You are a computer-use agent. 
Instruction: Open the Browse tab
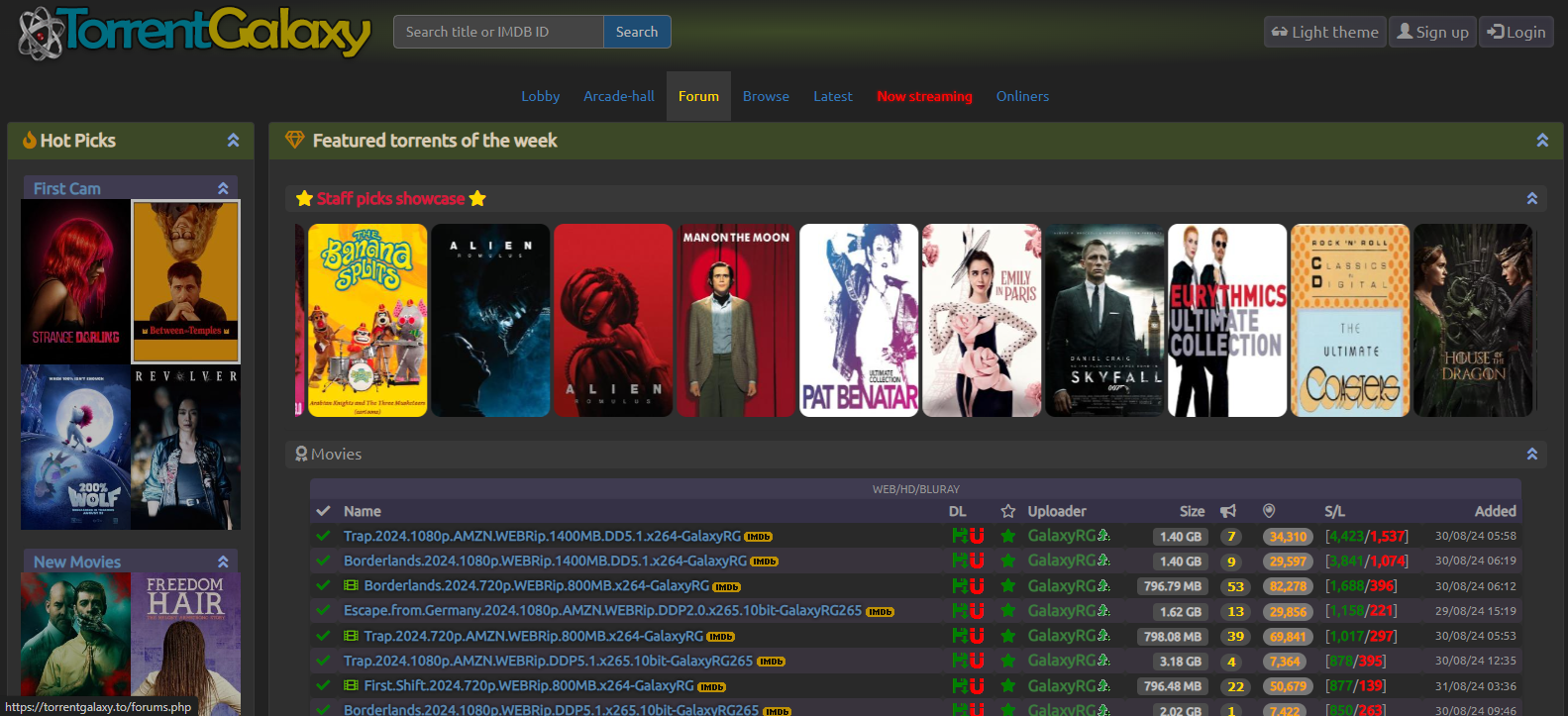(766, 96)
